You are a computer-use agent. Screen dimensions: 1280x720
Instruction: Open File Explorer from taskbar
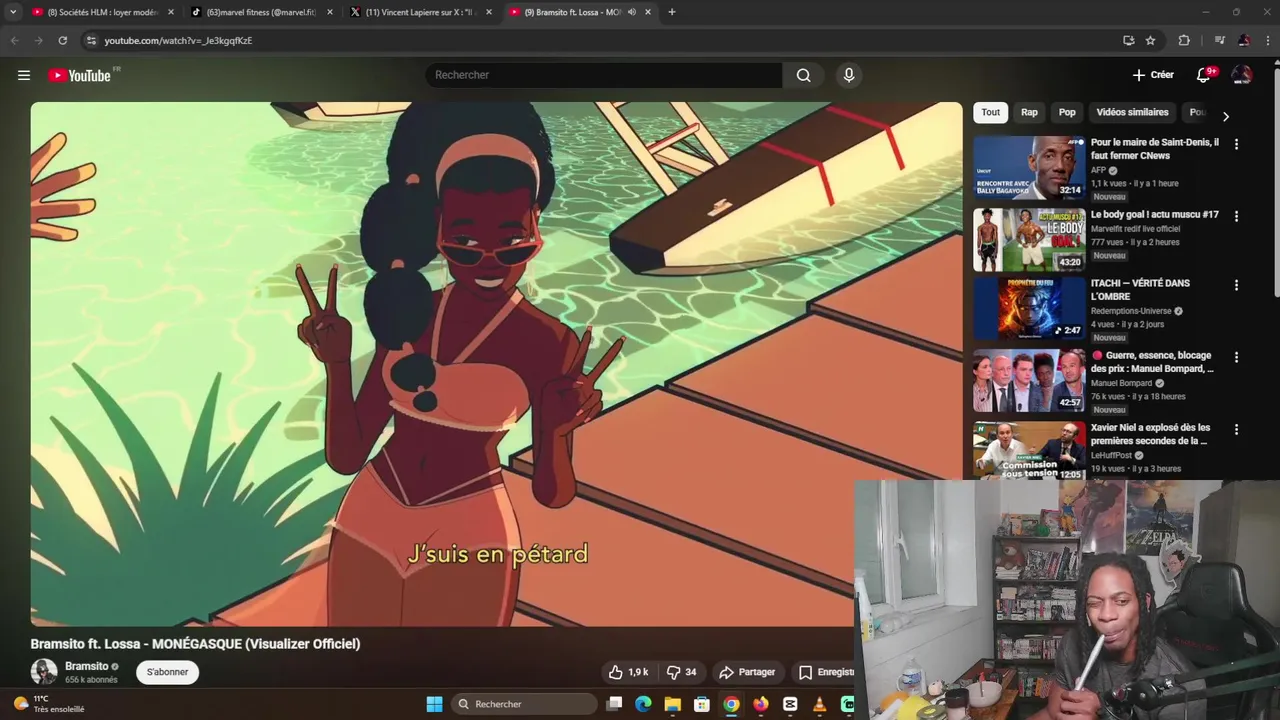[x=672, y=704]
